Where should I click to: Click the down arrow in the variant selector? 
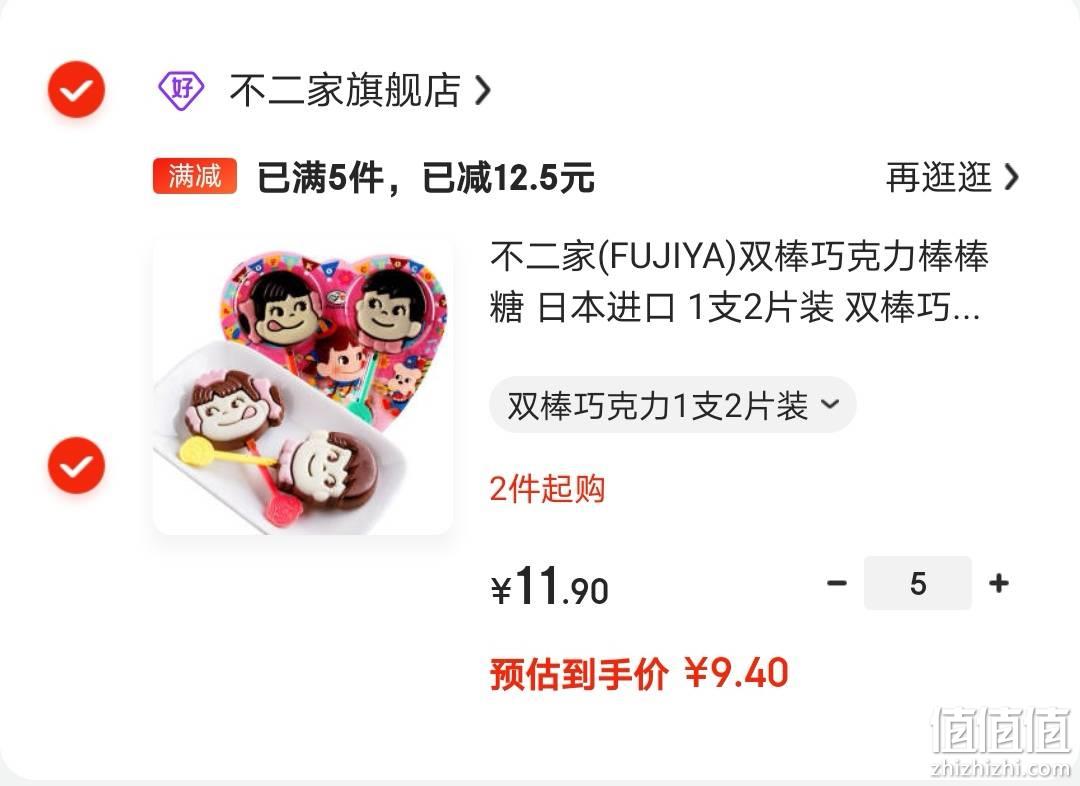(831, 404)
